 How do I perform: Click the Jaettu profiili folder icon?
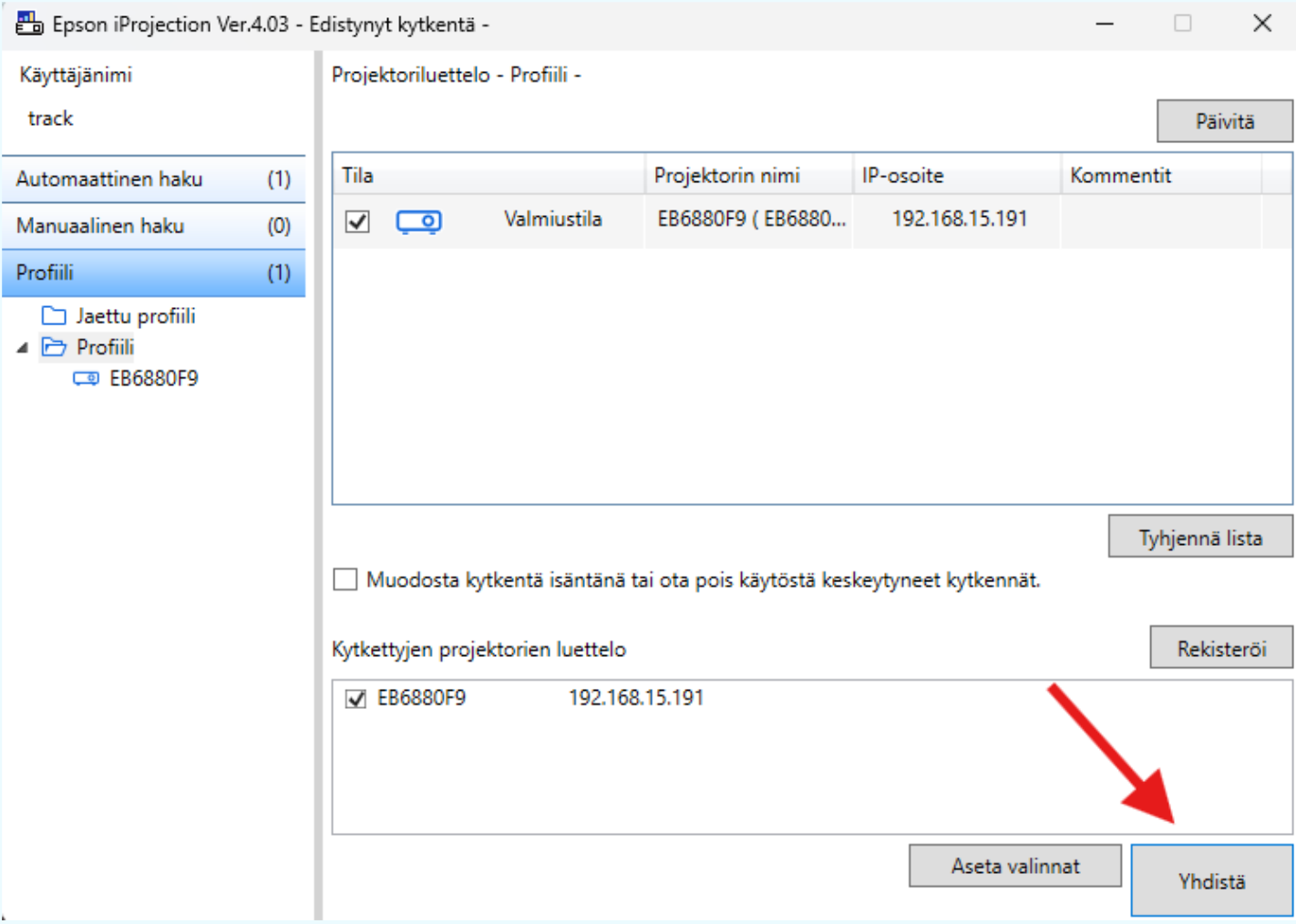tap(54, 316)
